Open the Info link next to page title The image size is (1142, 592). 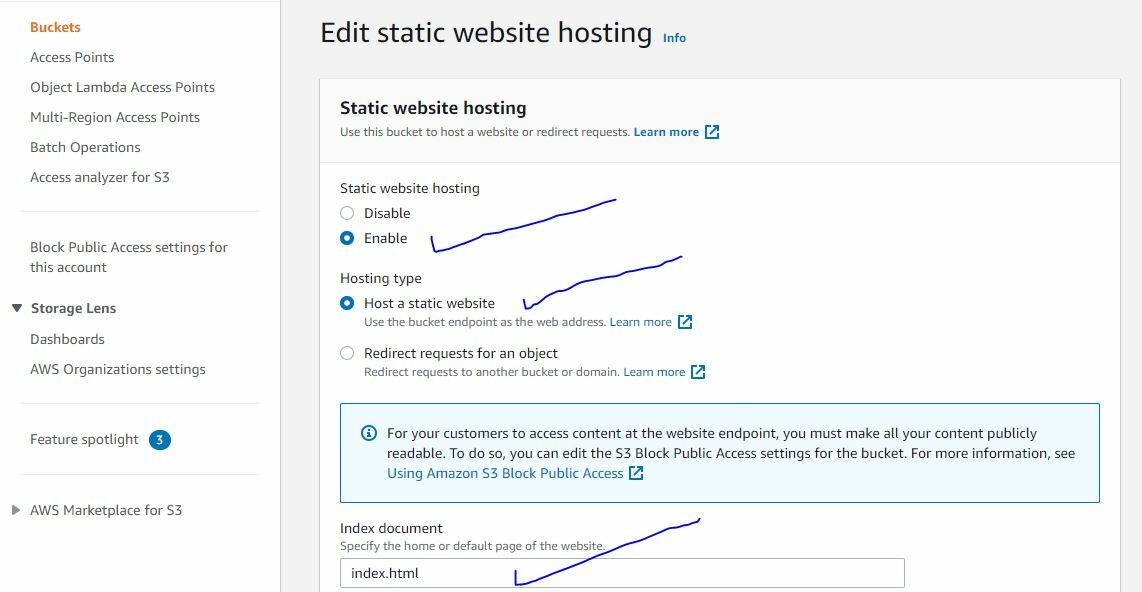[674, 38]
